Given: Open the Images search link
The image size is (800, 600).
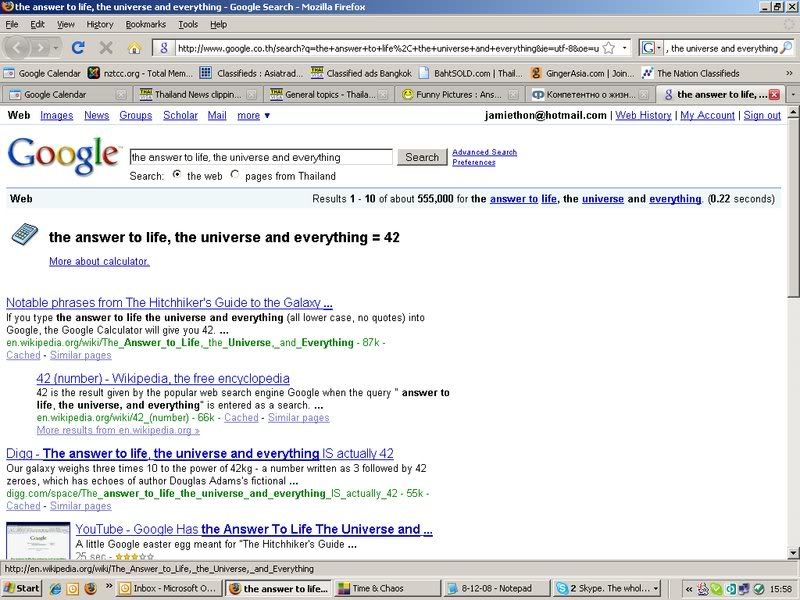Looking at the screenshot, I should [57, 115].
